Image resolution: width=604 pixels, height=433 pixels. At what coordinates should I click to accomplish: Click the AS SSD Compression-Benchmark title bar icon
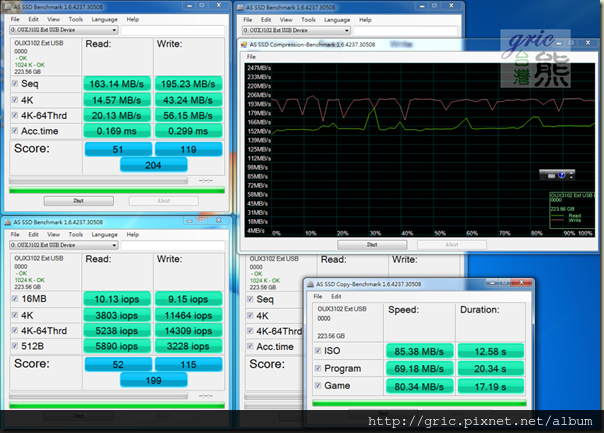click(243, 45)
